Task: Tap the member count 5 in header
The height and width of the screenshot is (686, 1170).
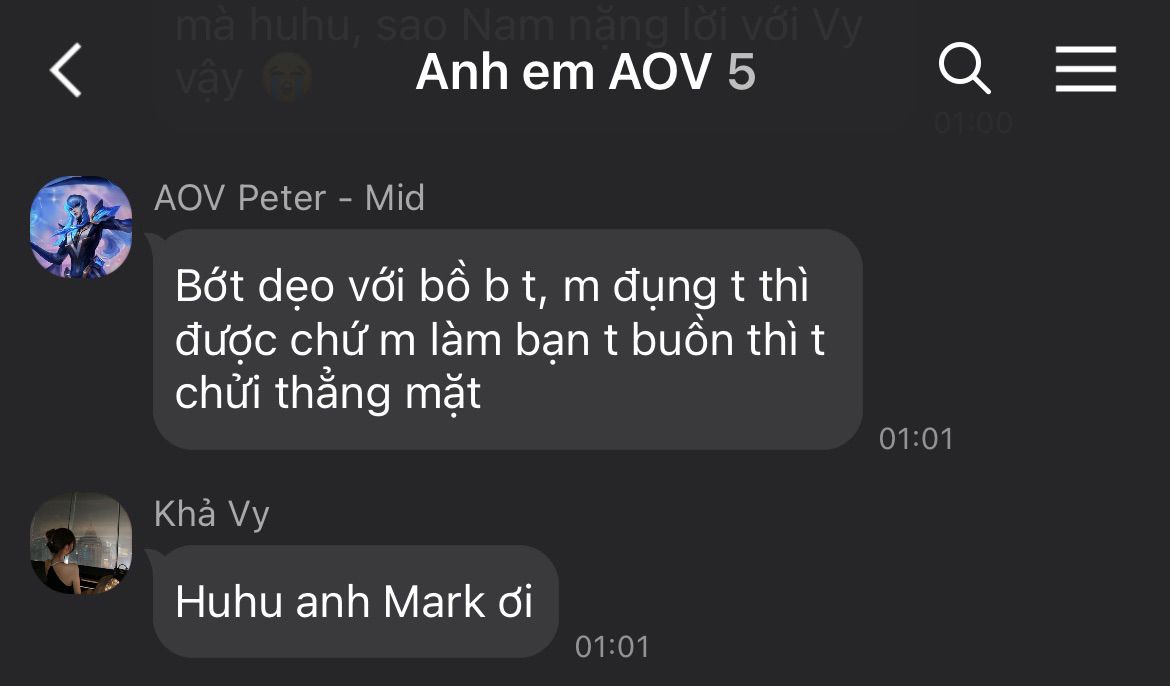Action: point(741,72)
